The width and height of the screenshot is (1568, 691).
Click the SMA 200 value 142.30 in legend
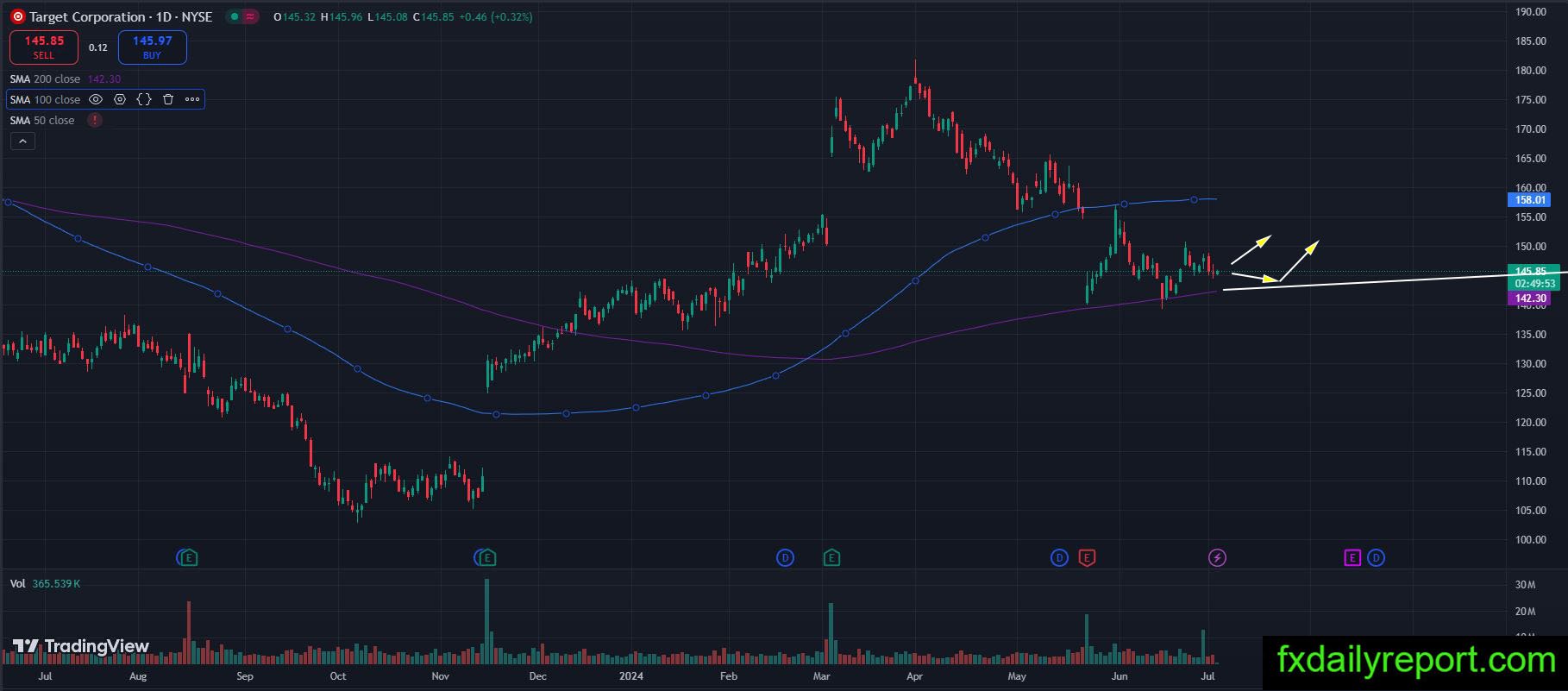tap(104, 79)
